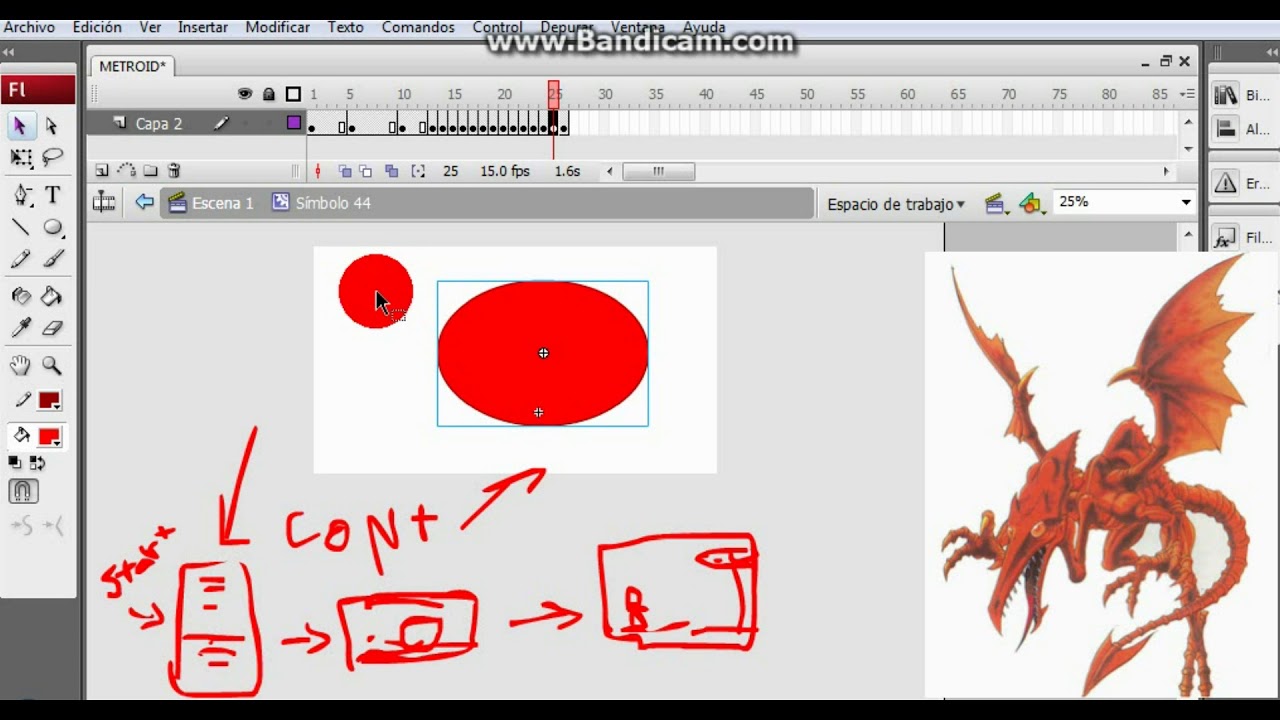Select the Free Transform tool
1280x720 pixels.
[x=21, y=158]
